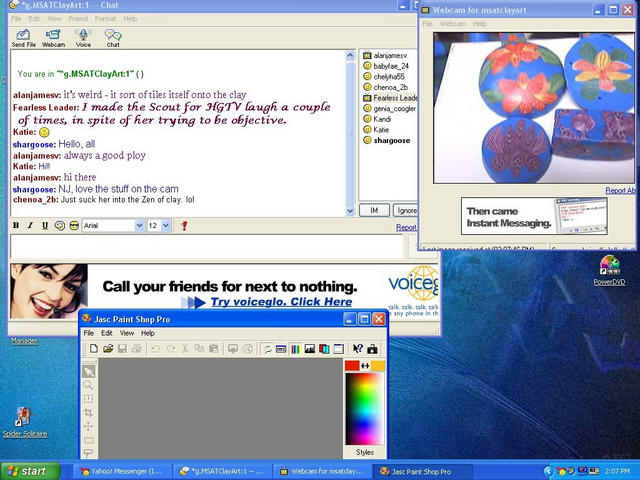Viewport: 640px width, 480px height.
Task: Click the chat message input field
Action: tap(206, 247)
